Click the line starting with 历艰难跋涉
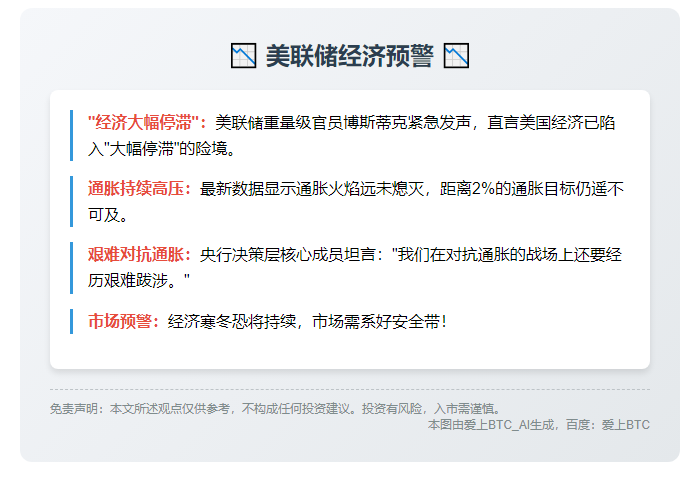 pyautogui.click(x=139, y=281)
